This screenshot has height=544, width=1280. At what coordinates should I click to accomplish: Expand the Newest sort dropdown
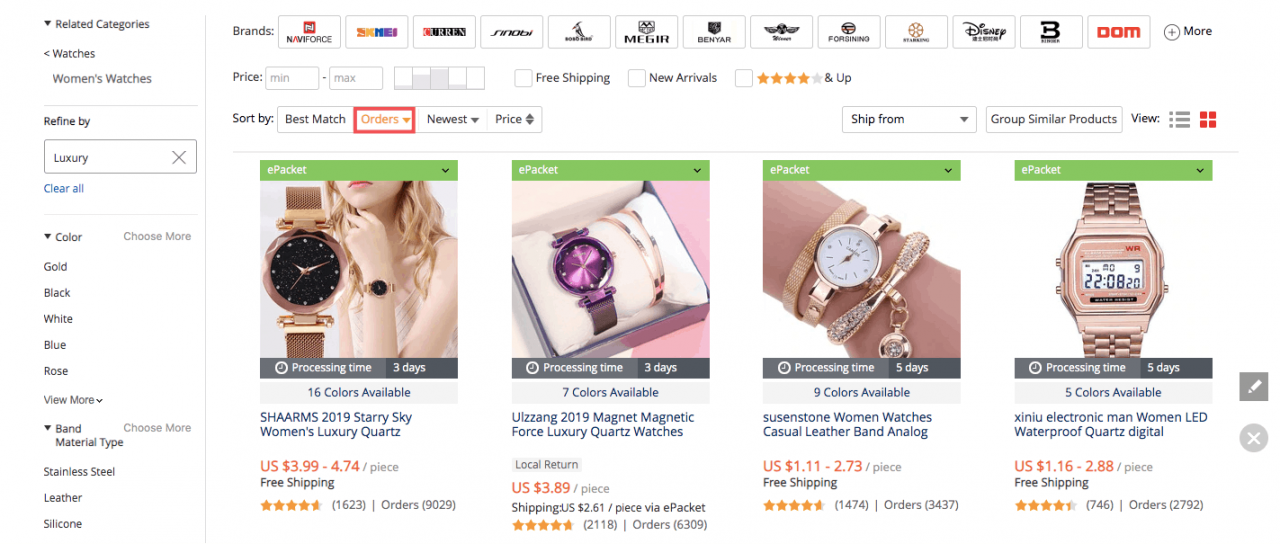453,119
